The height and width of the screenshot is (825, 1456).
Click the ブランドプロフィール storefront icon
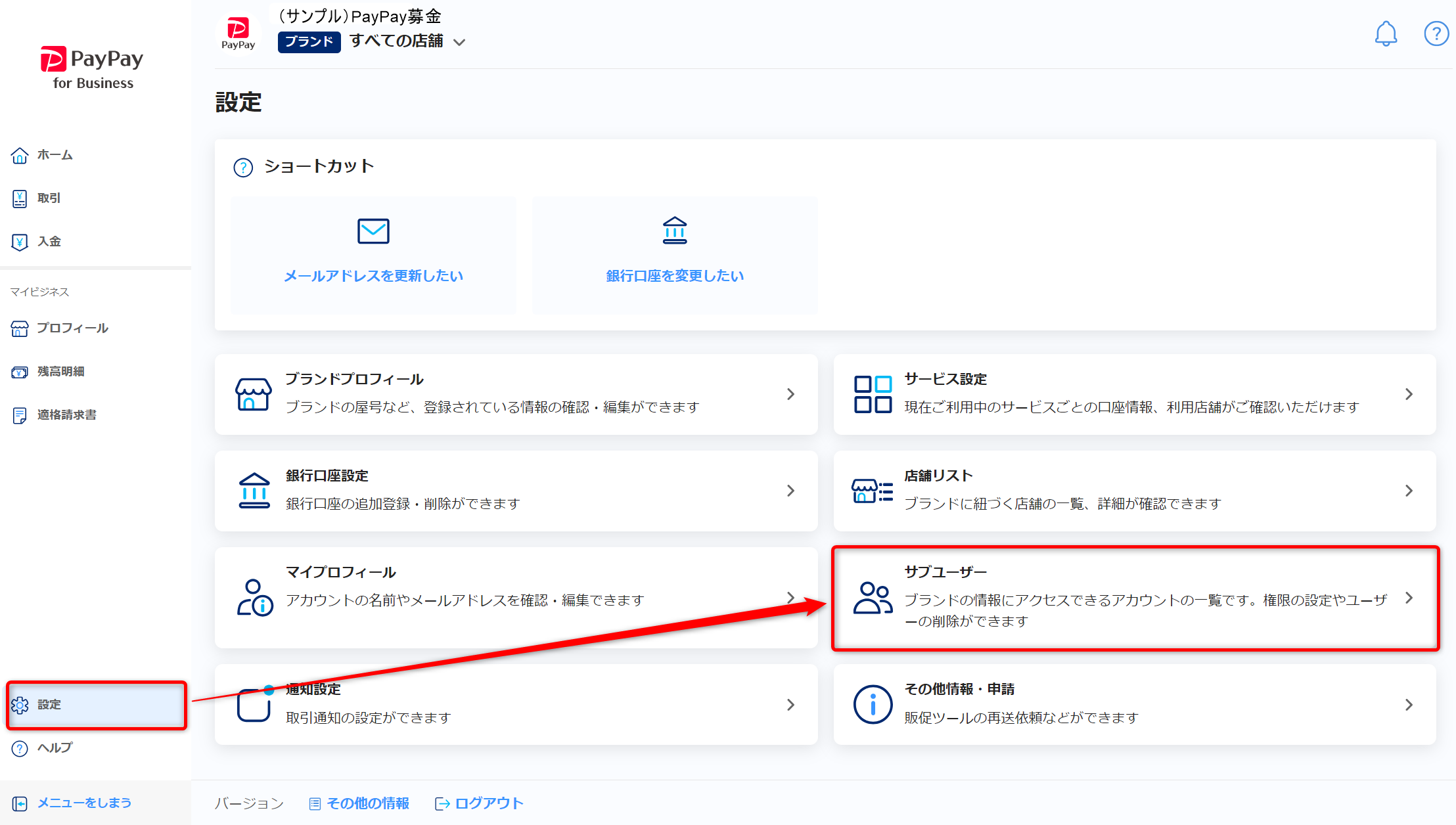[253, 394]
